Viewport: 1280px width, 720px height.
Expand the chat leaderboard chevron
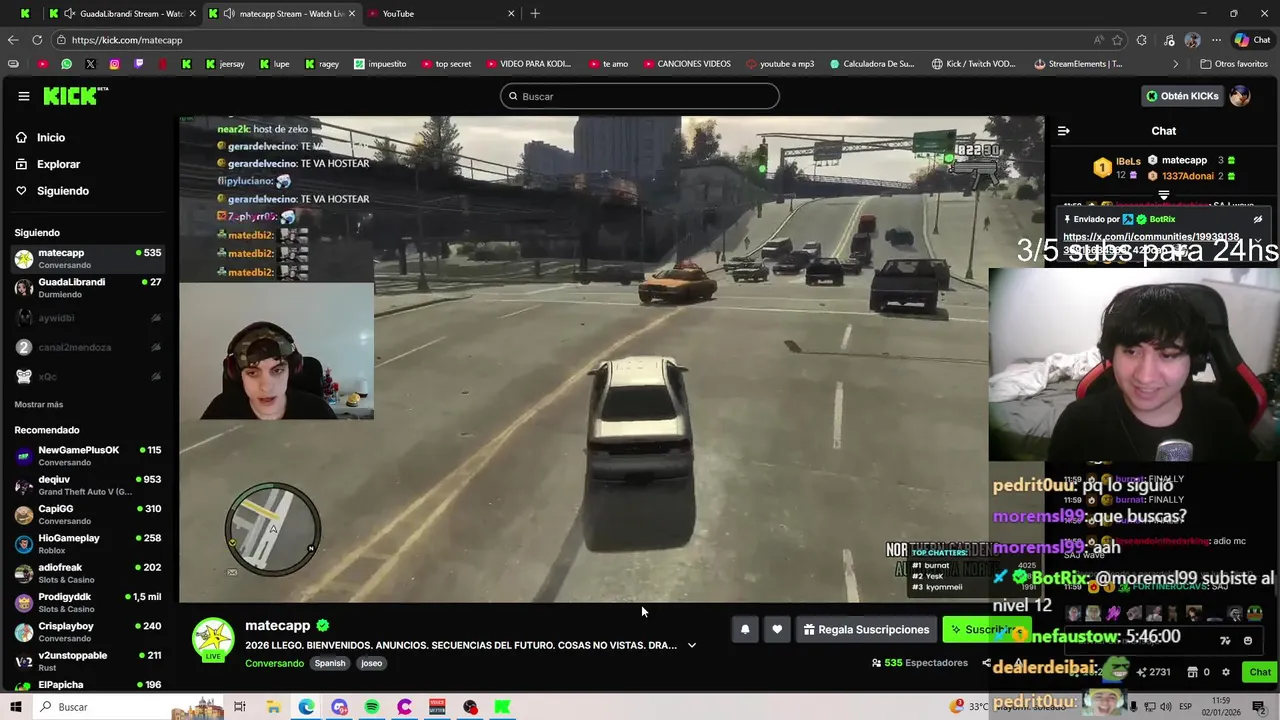click(x=1164, y=195)
